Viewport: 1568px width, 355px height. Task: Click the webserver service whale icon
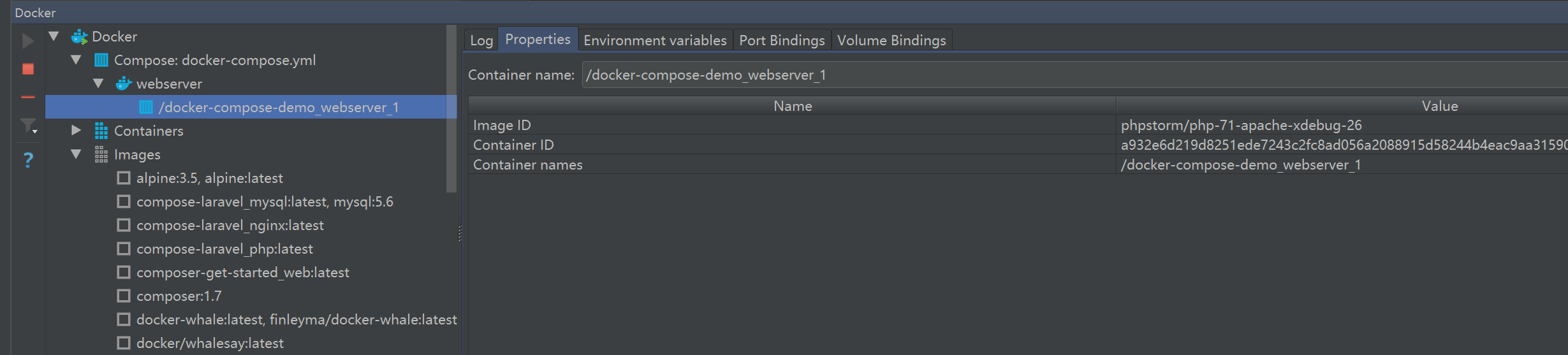tap(123, 83)
